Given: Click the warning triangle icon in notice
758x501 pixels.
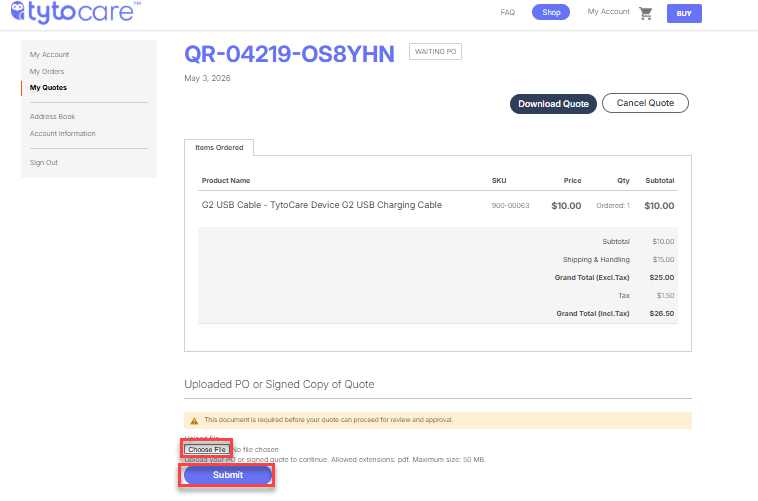Looking at the screenshot, I should 194,421.
